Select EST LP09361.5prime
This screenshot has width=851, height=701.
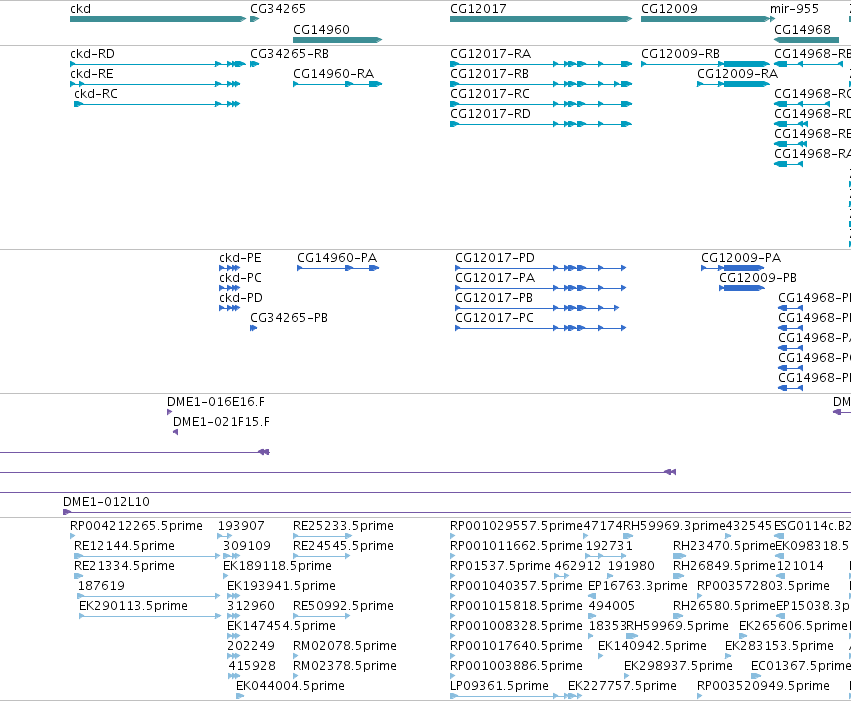click(x=499, y=686)
